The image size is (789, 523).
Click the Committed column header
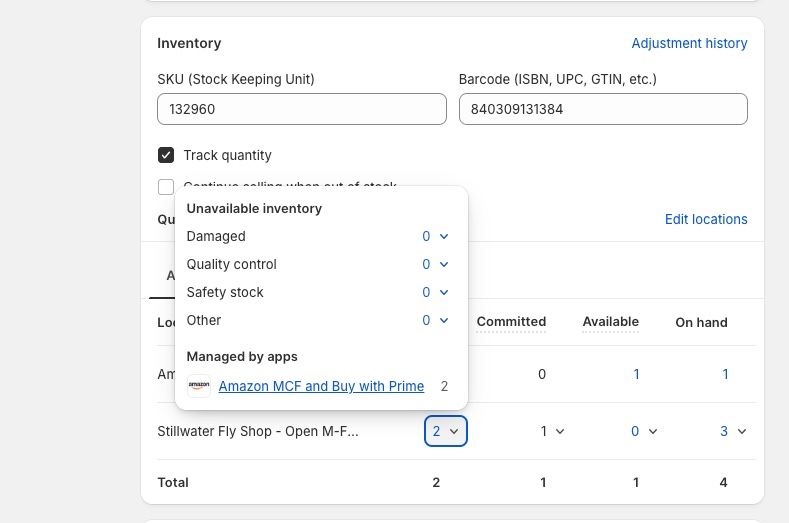[x=511, y=322]
